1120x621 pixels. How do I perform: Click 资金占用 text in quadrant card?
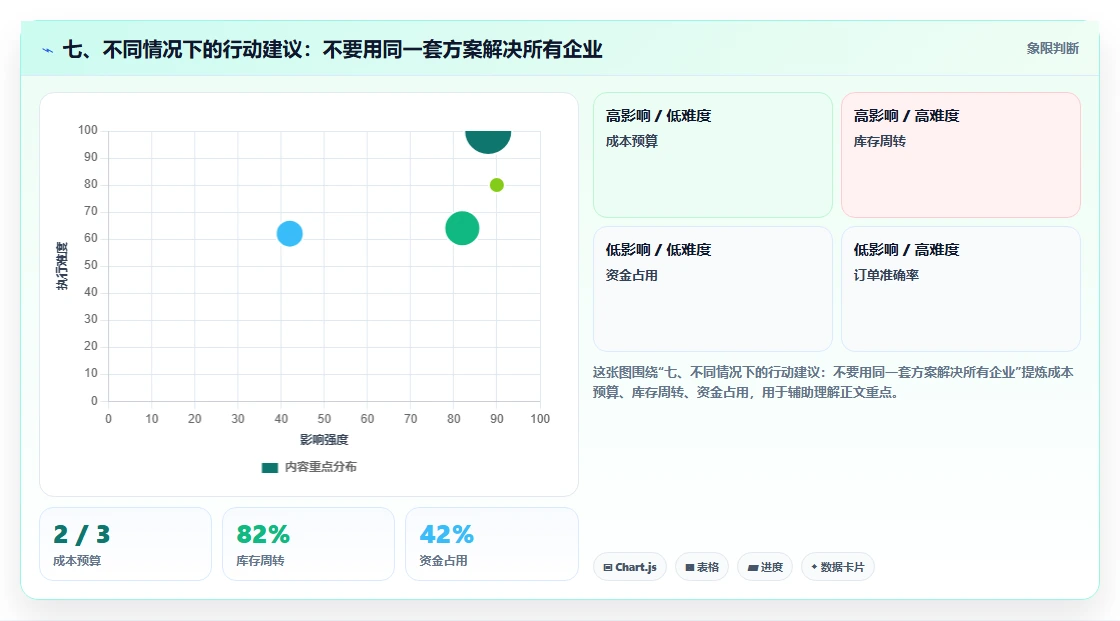pyautogui.click(x=631, y=275)
